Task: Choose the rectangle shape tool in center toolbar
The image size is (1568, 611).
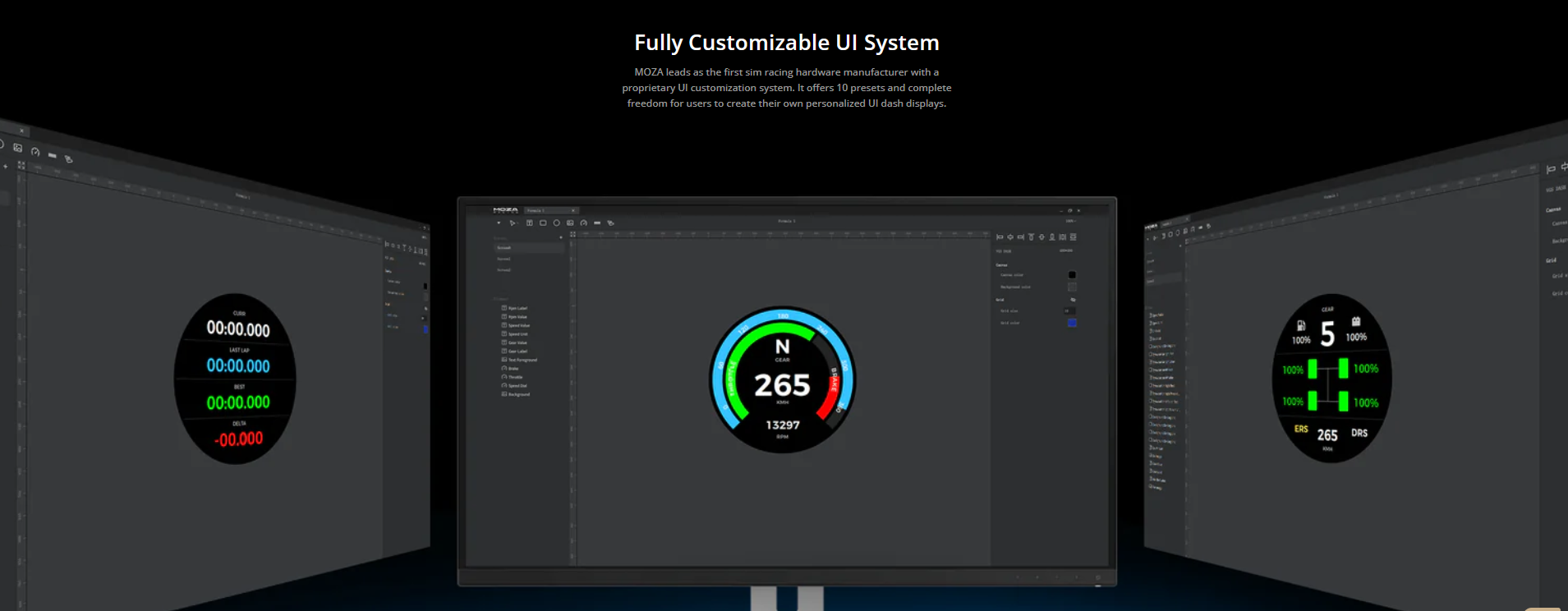Action: 543,223
